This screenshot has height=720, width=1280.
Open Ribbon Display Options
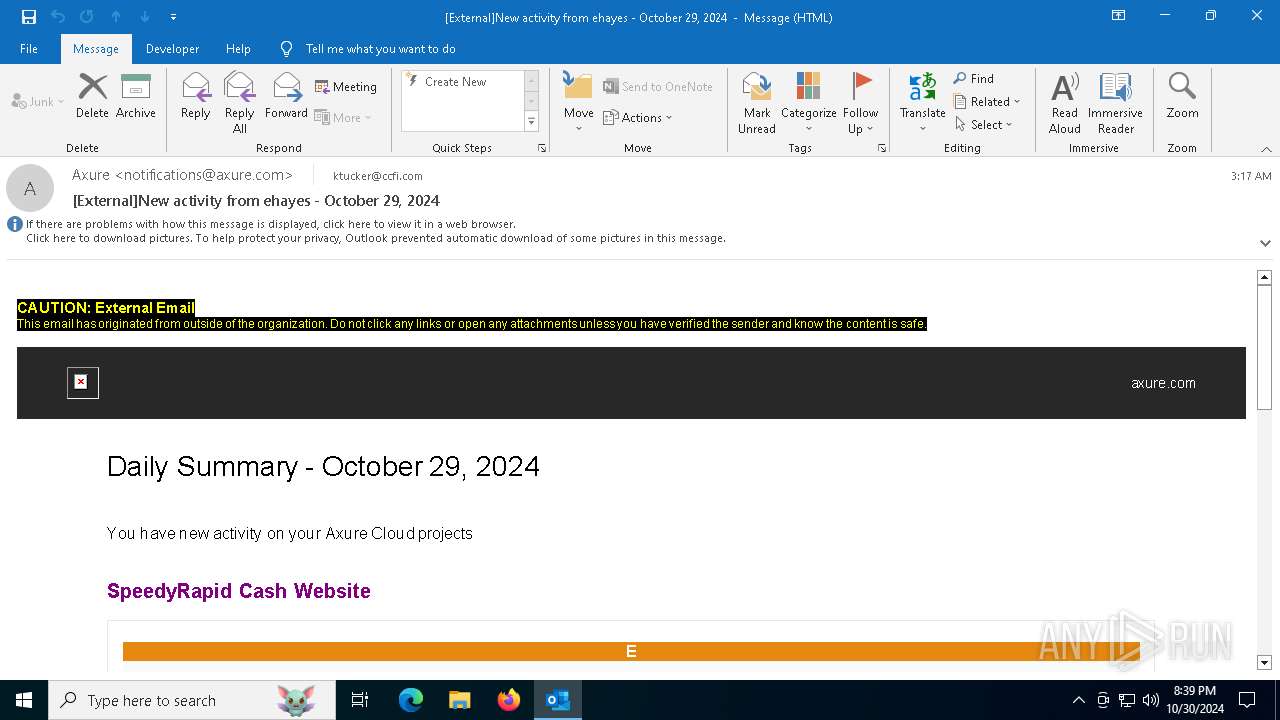(x=1119, y=16)
